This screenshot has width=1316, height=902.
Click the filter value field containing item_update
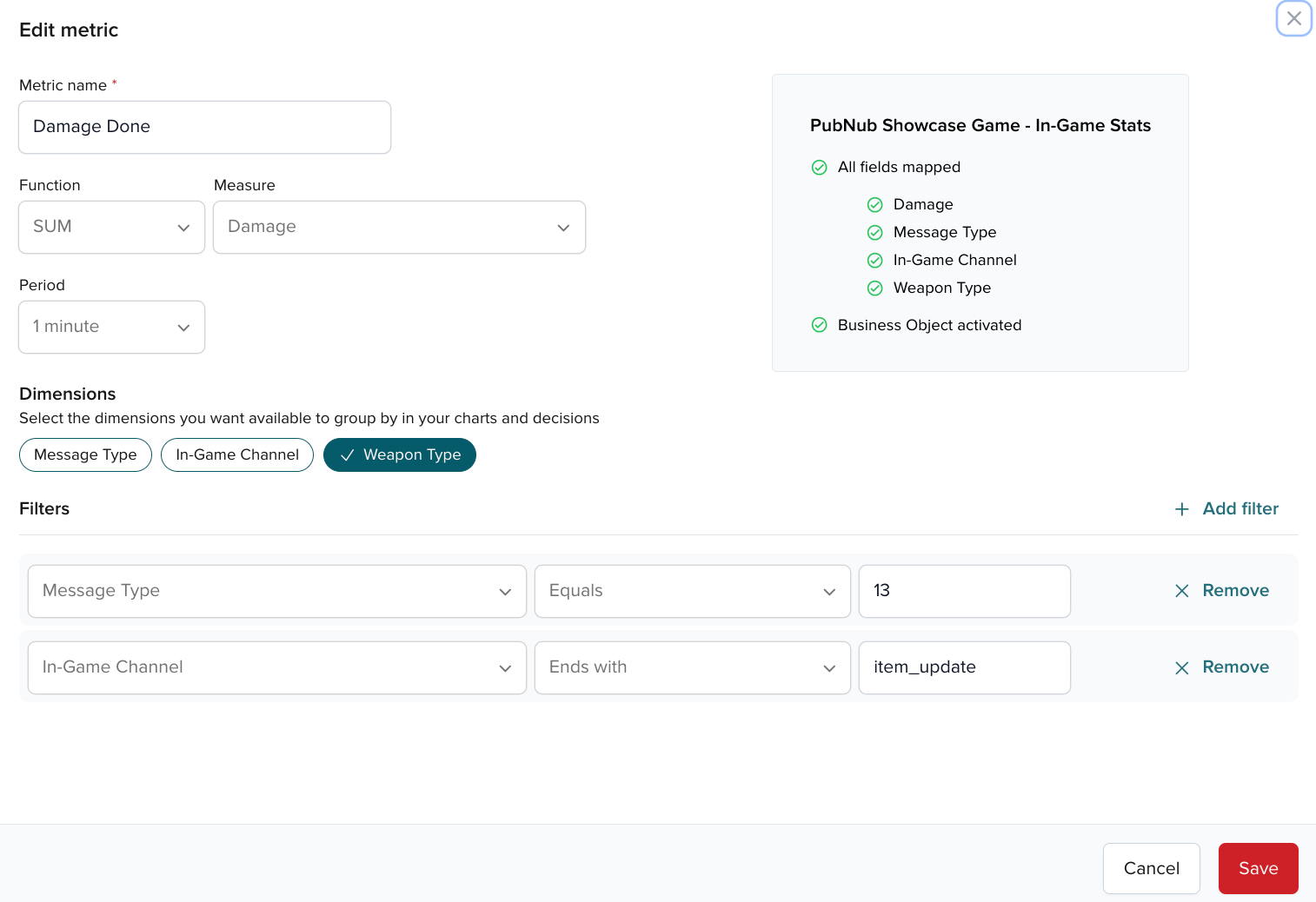pyautogui.click(x=964, y=668)
